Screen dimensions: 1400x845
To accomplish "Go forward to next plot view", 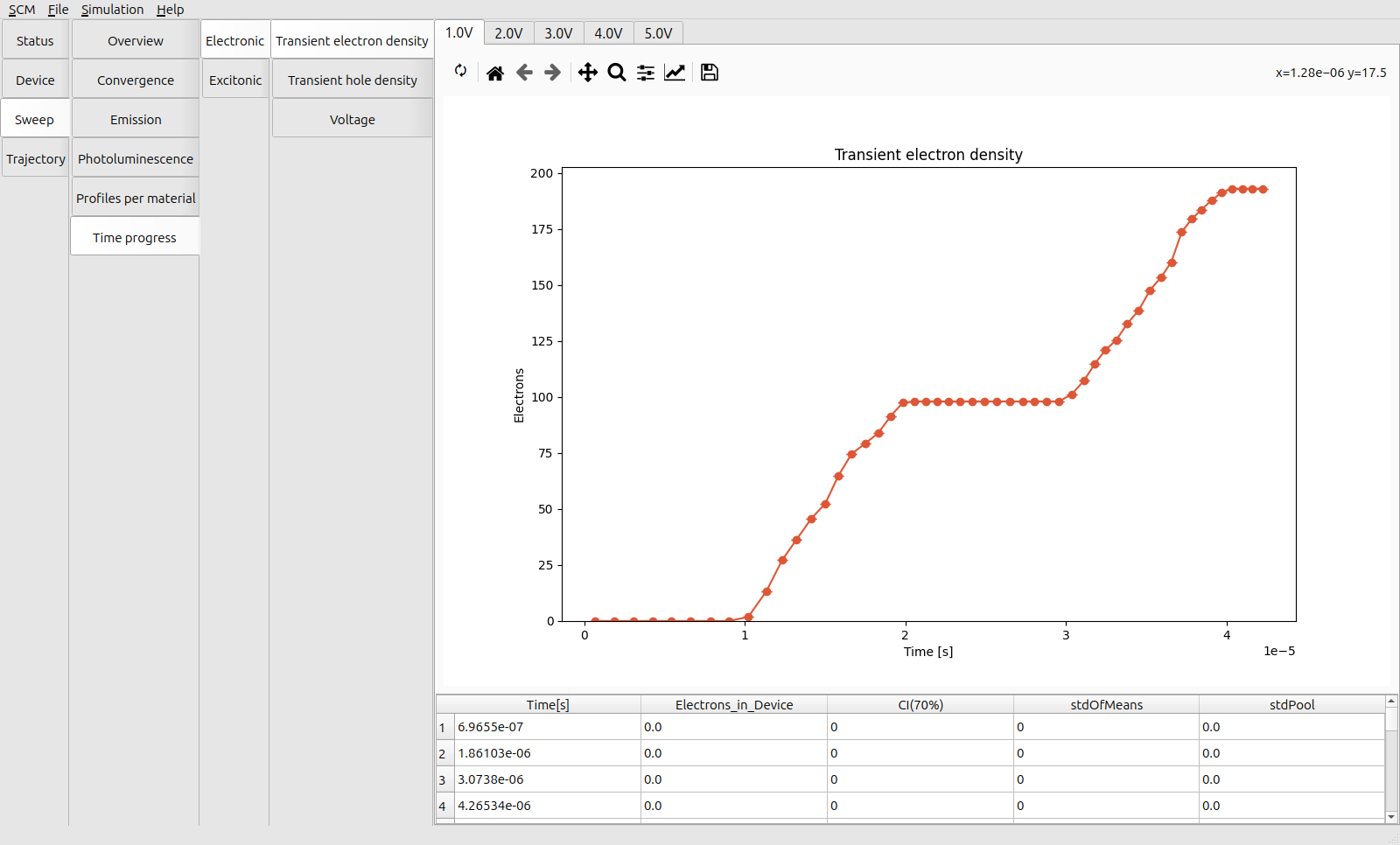I will pos(553,73).
